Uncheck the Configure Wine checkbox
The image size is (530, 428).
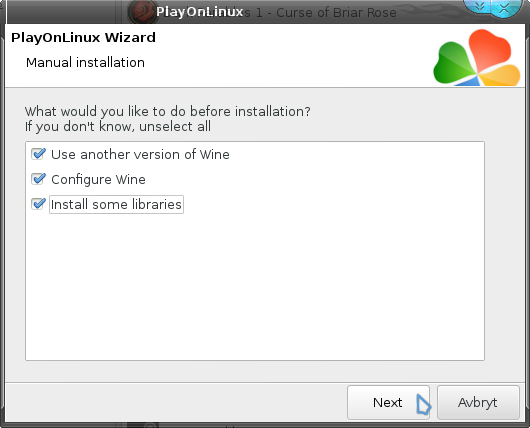38,179
